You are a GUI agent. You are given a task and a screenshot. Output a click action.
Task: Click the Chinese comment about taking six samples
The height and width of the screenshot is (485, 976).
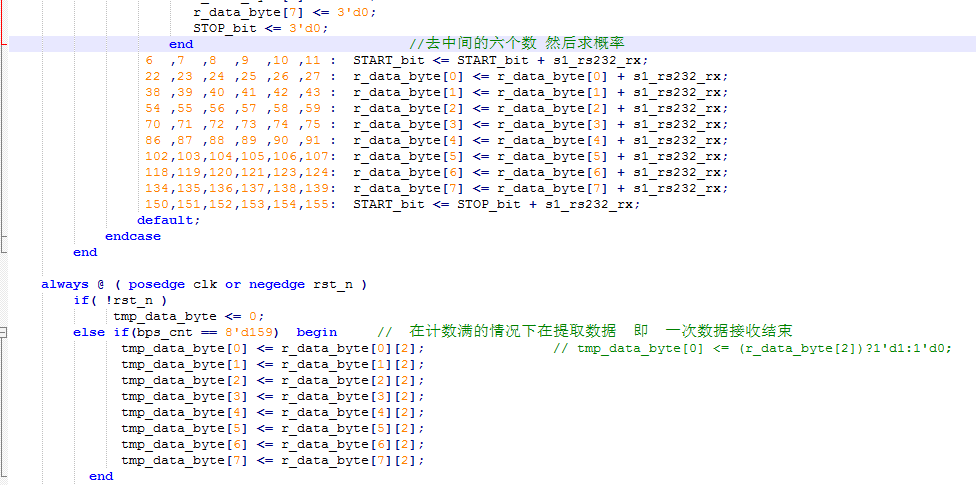point(517,44)
